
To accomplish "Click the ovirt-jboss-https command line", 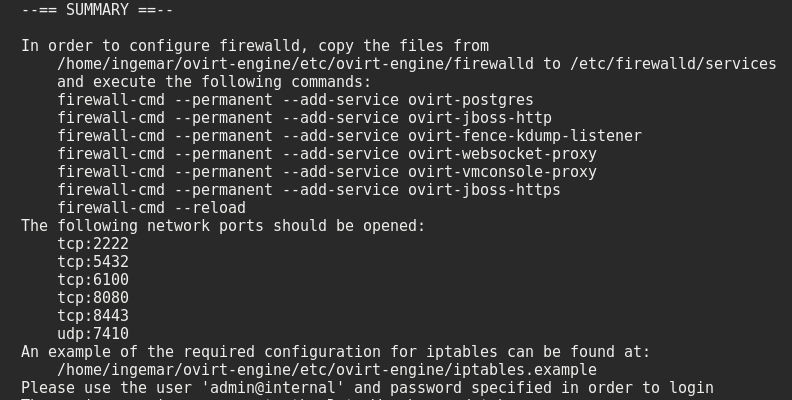I will pyautogui.click(x=308, y=190).
